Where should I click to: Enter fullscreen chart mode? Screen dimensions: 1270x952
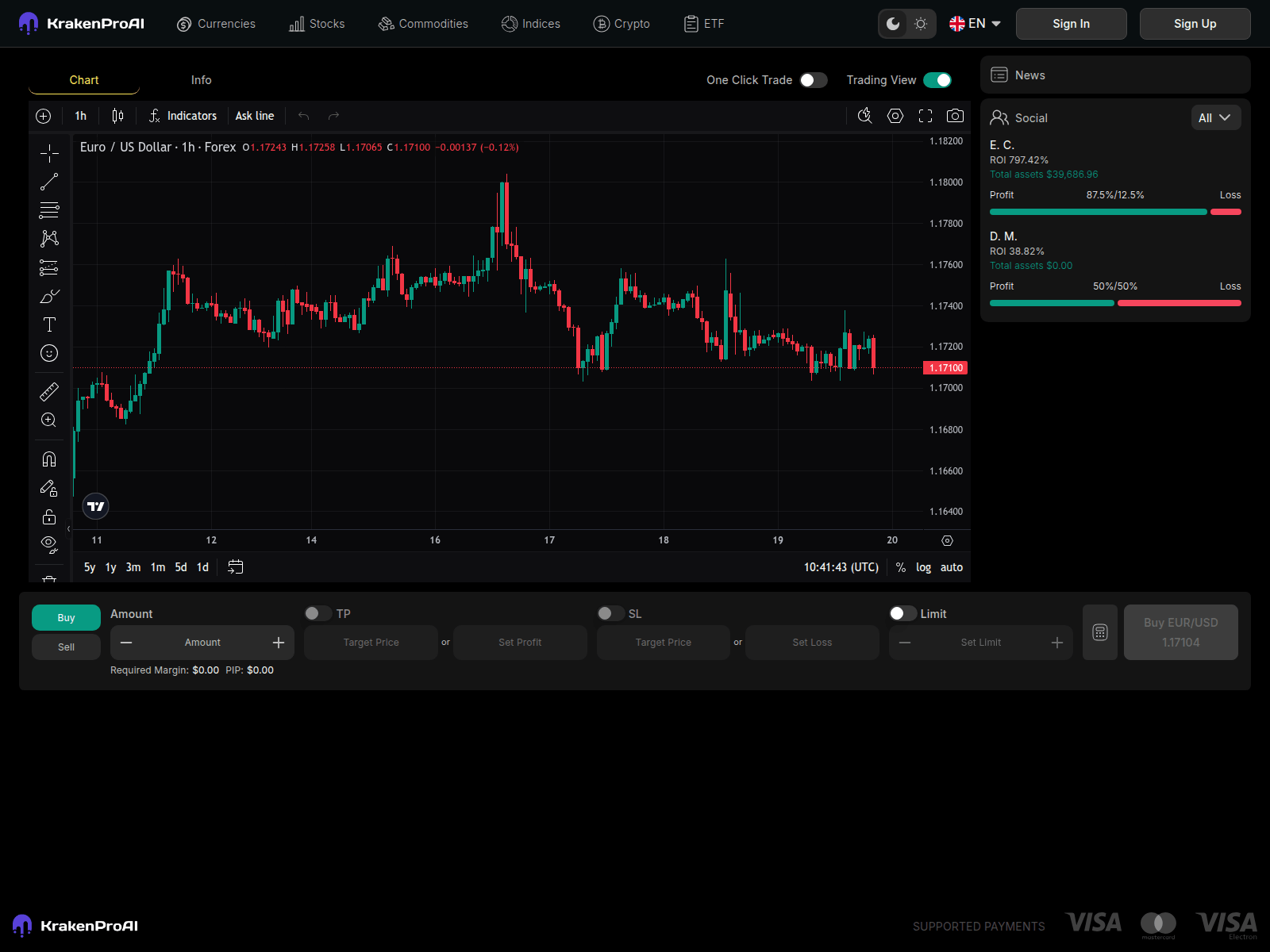tap(926, 116)
